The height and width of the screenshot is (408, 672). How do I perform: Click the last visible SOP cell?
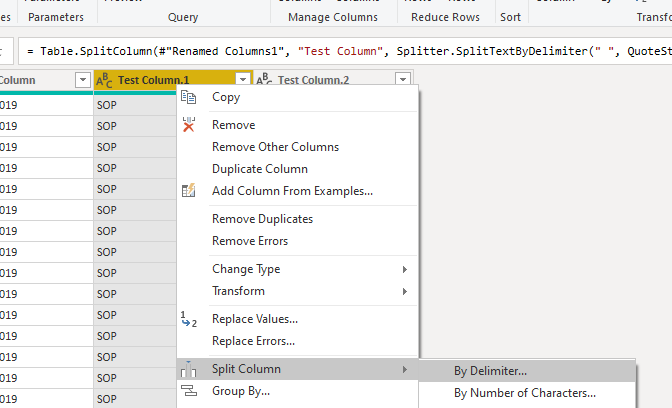coord(135,399)
